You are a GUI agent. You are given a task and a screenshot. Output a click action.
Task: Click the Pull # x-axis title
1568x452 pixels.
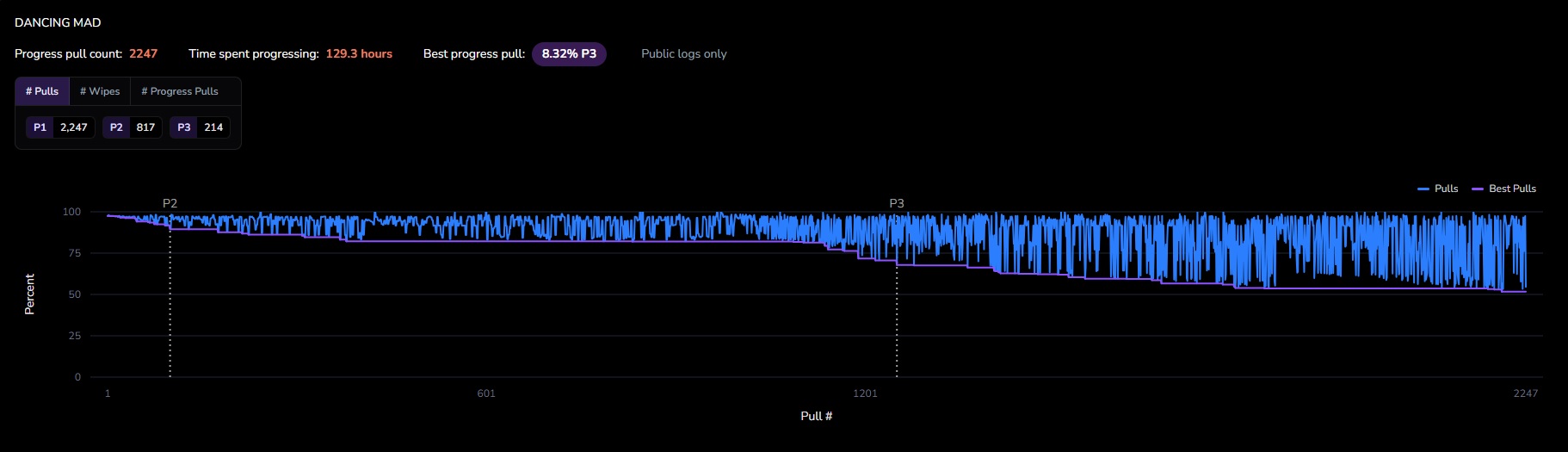tap(817, 416)
